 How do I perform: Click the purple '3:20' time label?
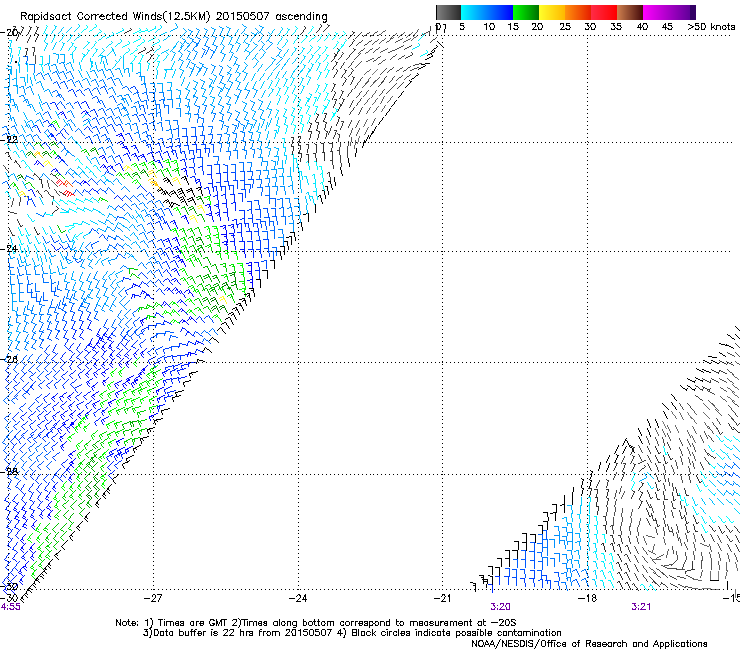coord(500,607)
